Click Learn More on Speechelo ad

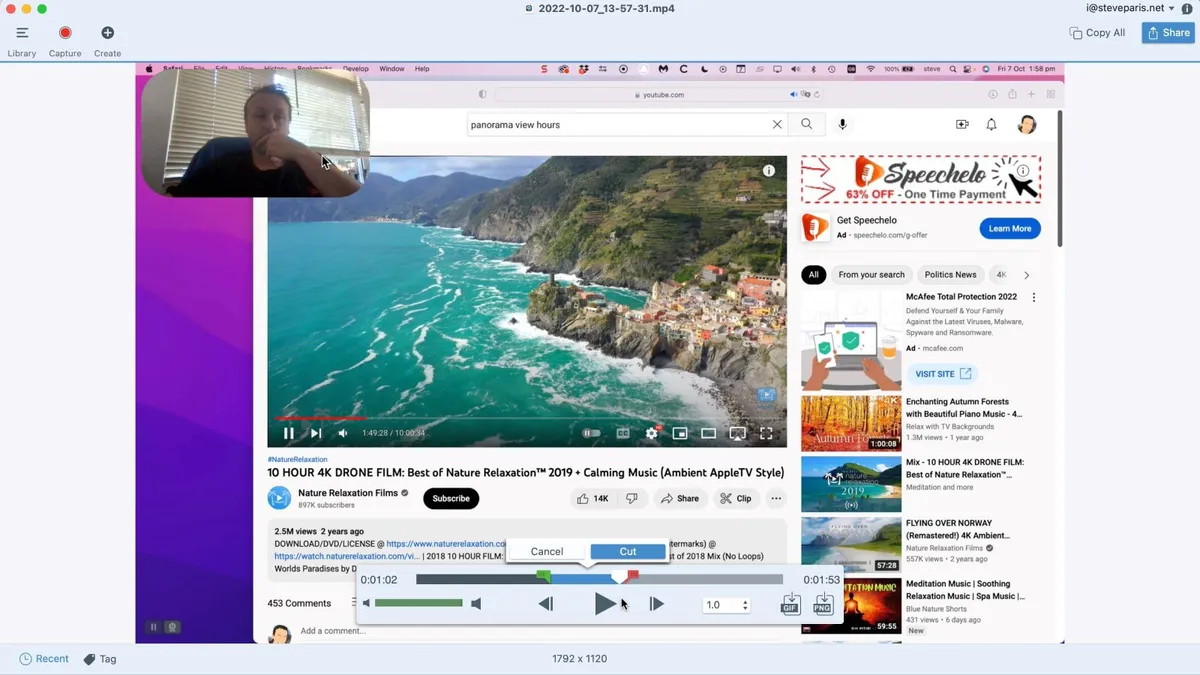tap(1010, 229)
